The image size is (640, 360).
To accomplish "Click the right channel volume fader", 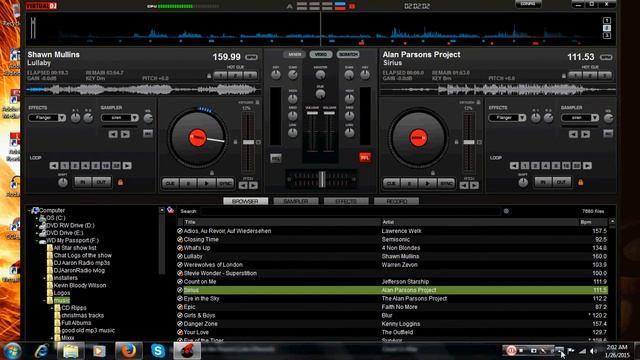I will point(329,113).
